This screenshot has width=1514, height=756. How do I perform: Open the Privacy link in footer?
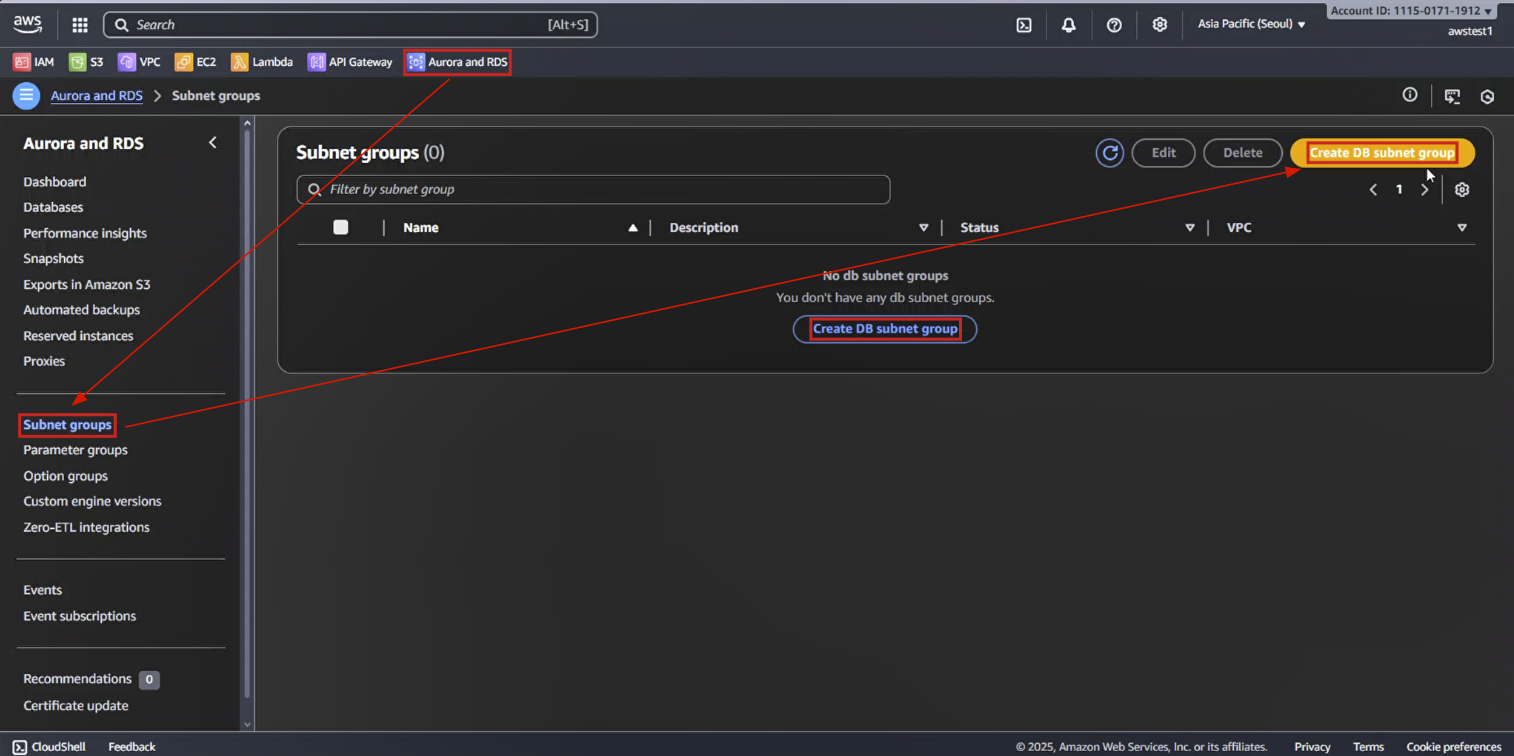[1312, 747]
